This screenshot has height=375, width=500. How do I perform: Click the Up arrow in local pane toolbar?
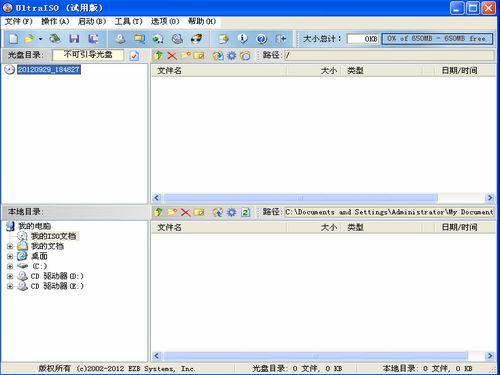[158, 212]
